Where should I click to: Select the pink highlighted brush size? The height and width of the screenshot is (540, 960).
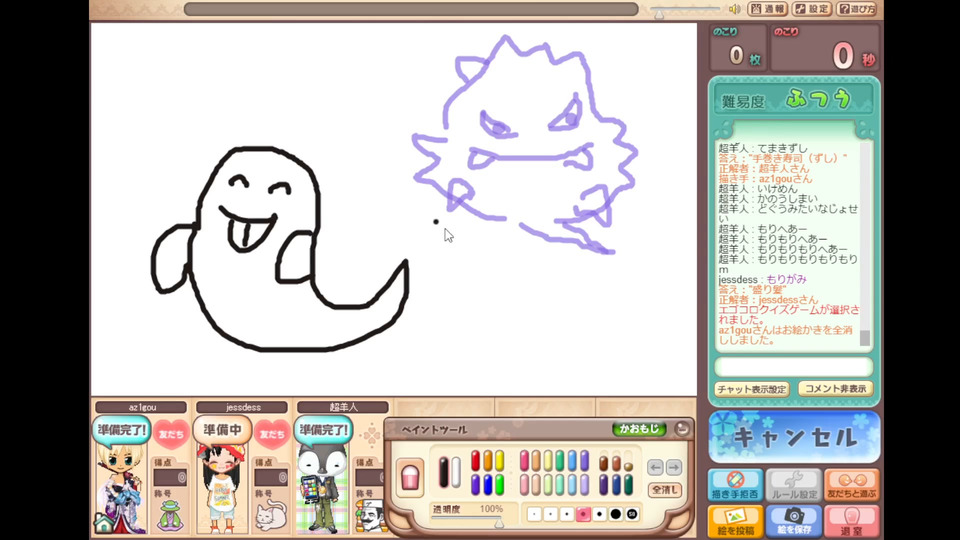pos(583,514)
